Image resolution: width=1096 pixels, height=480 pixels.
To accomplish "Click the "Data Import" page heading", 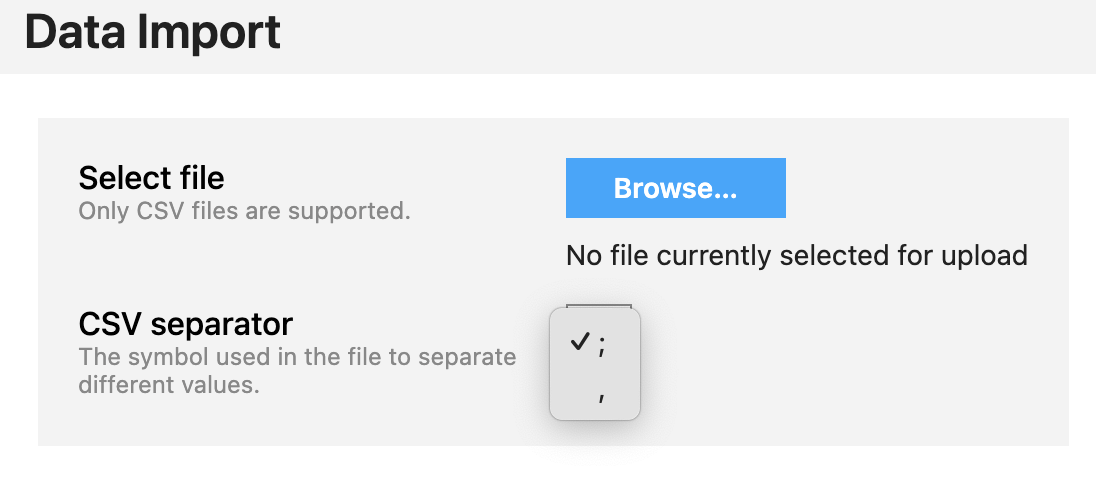I will 152,32.
